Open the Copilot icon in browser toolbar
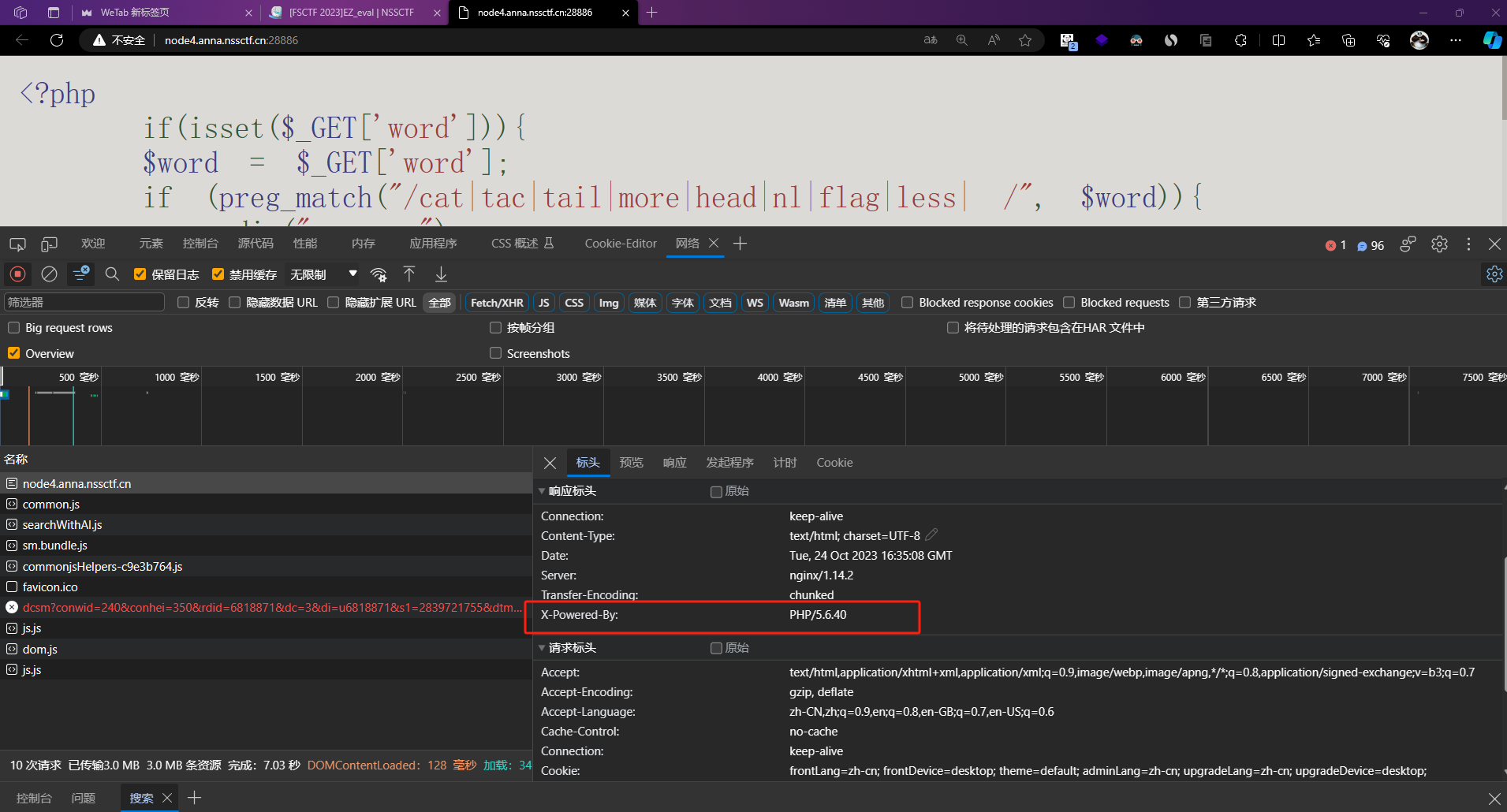1507x812 pixels. (1491, 40)
